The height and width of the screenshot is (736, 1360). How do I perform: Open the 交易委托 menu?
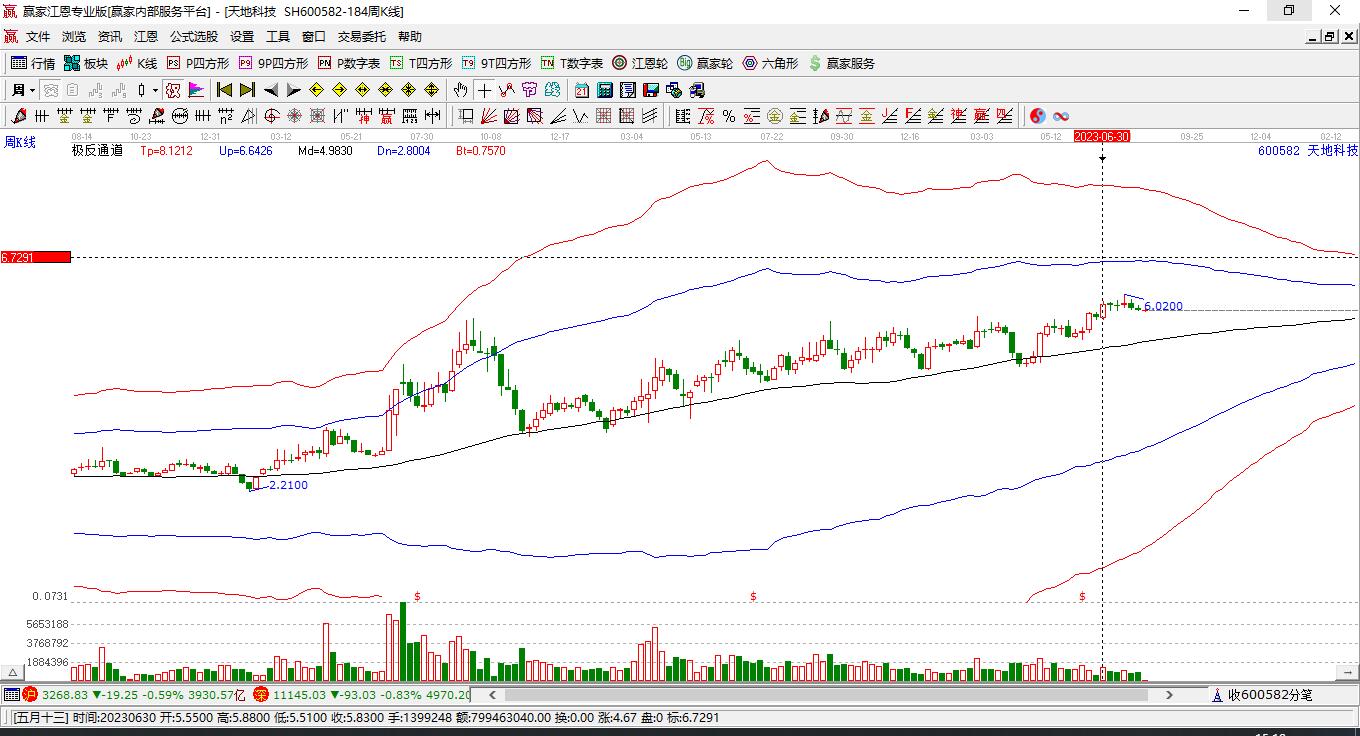click(x=361, y=37)
